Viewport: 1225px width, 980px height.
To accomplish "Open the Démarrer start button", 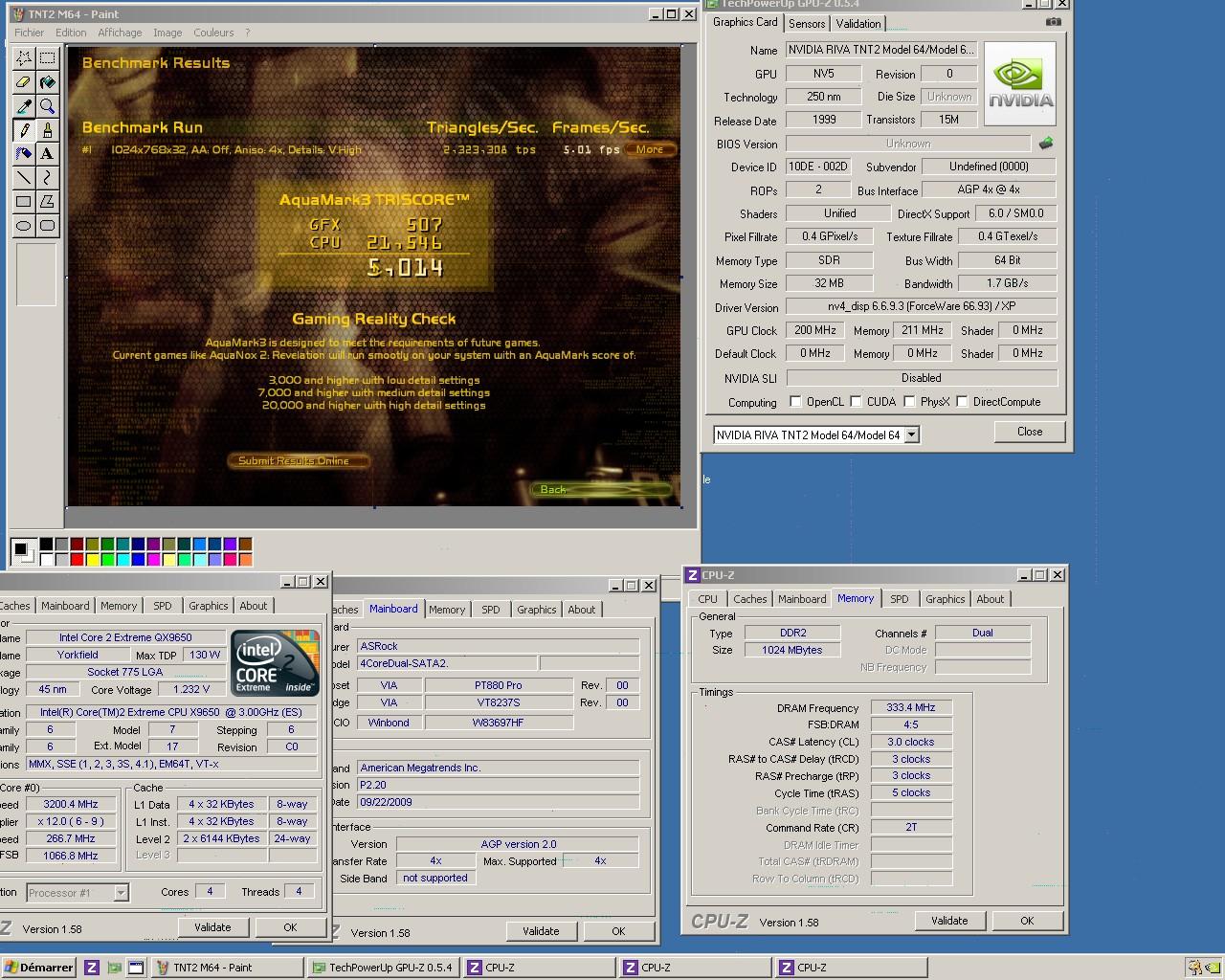I will pos(38,968).
